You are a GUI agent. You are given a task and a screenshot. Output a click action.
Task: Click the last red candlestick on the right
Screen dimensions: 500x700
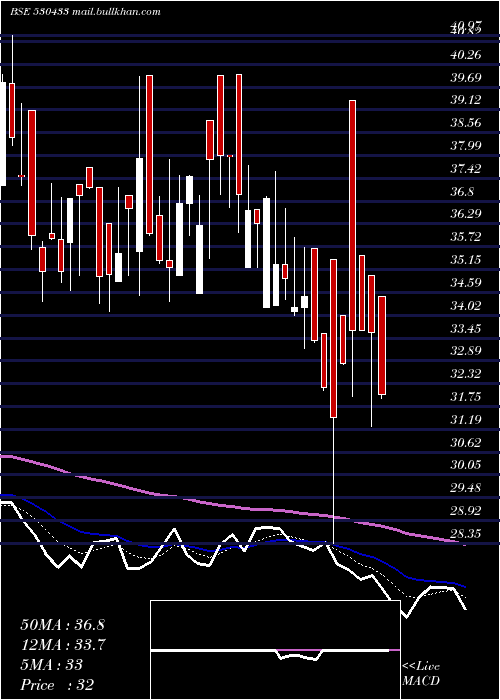[x=382, y=346]
